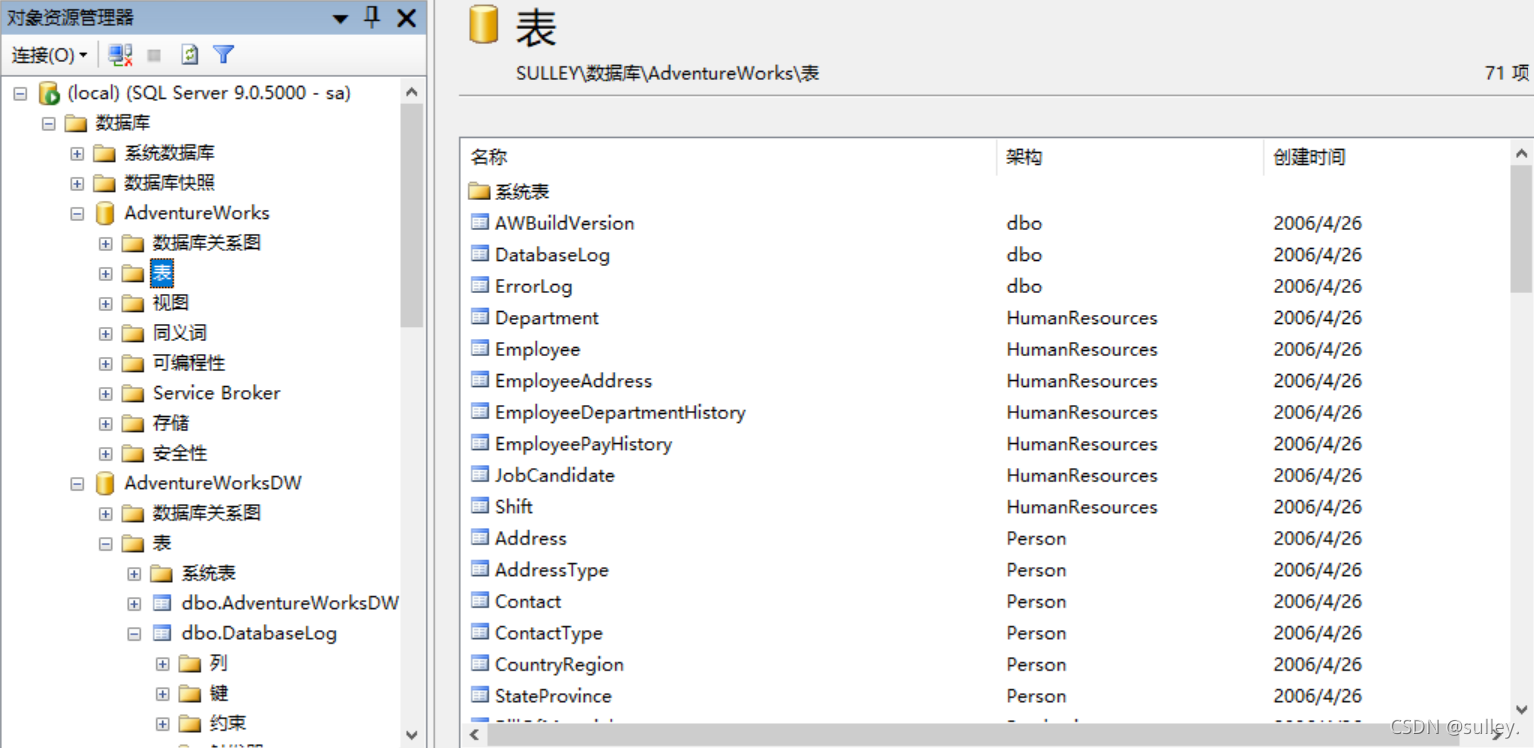1534x748 pixels.
Task: Select the Shift table icon
Action: (480, 506)
